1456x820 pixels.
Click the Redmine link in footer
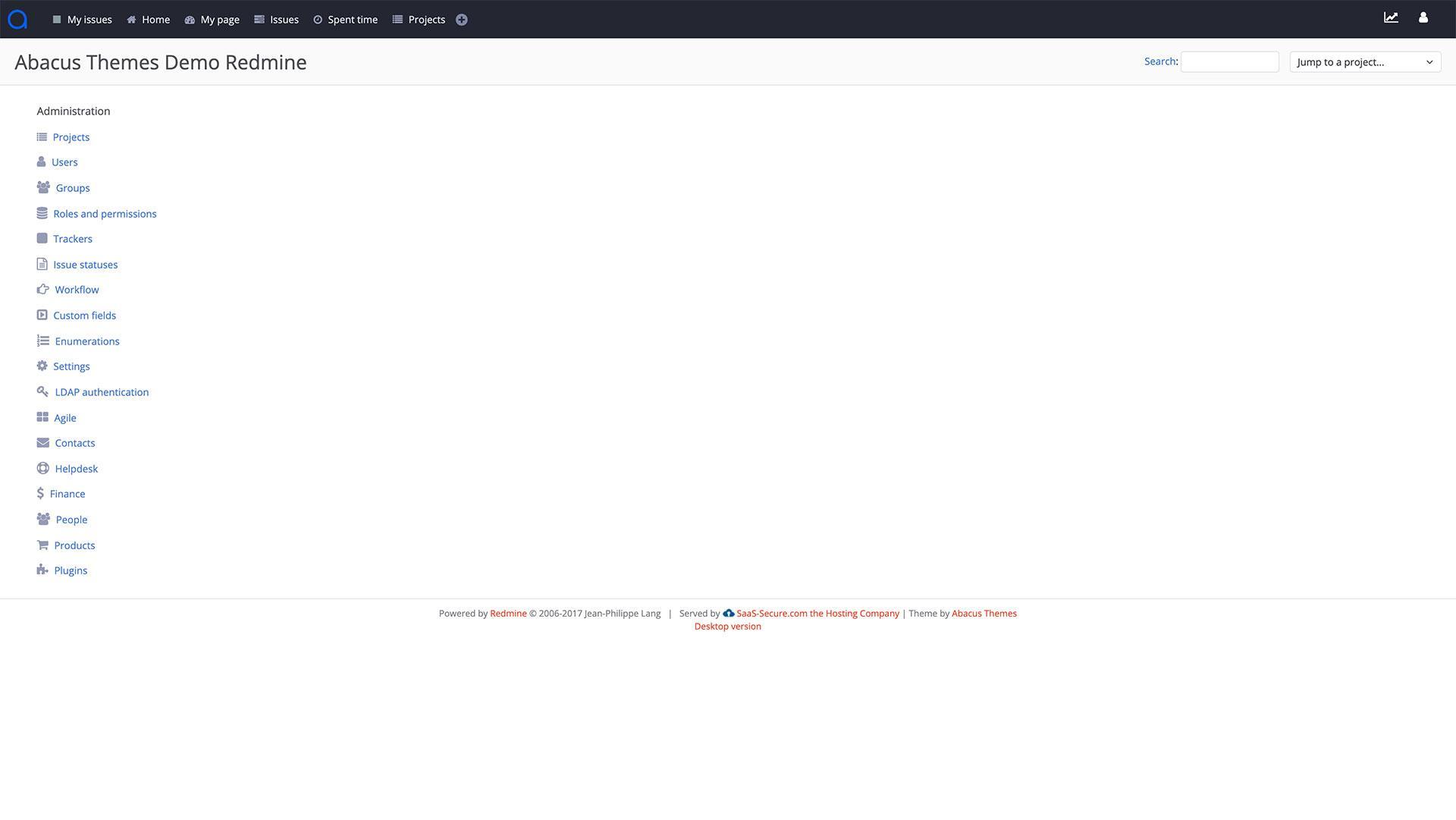508,613
